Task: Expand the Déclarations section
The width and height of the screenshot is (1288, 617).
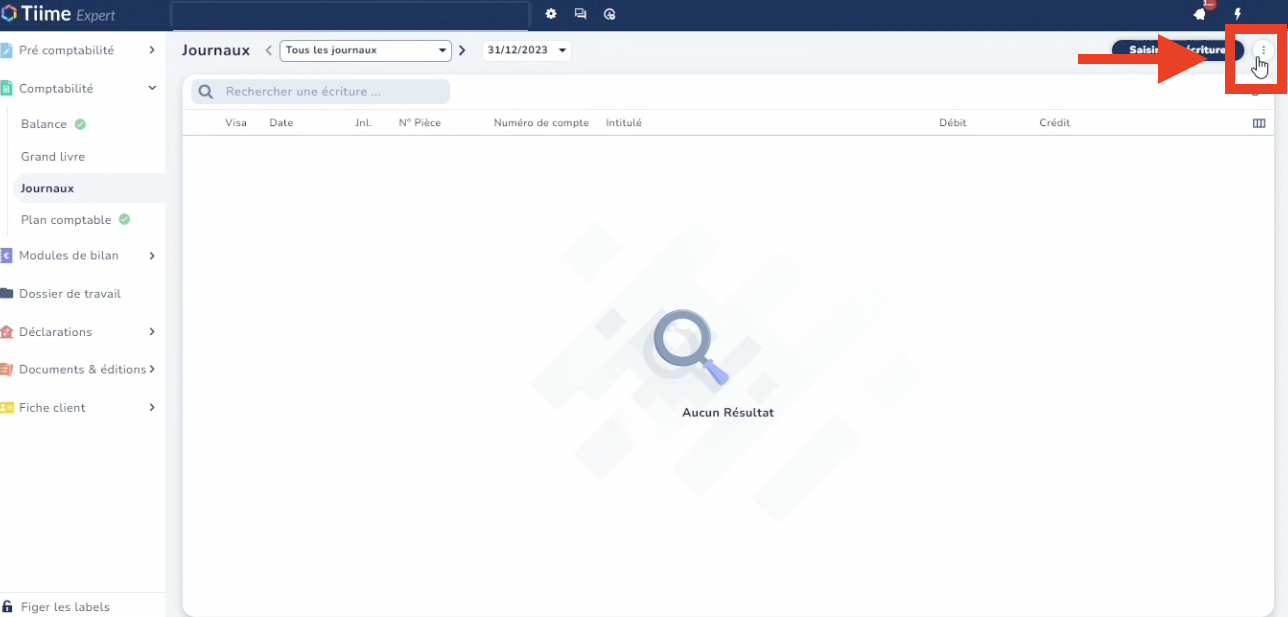Action: (152, 332)
